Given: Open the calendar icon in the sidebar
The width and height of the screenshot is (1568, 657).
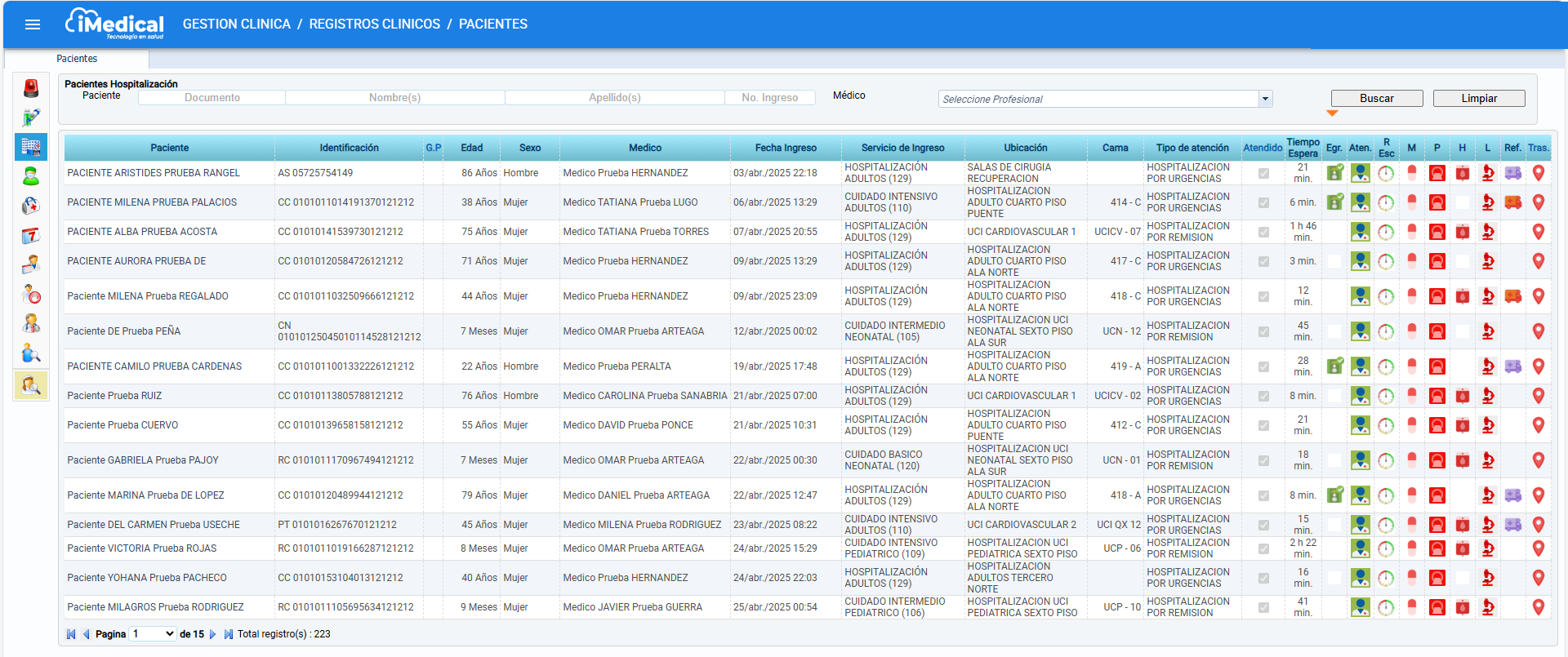Looking at the screenshot, I should tap(31, 236).
